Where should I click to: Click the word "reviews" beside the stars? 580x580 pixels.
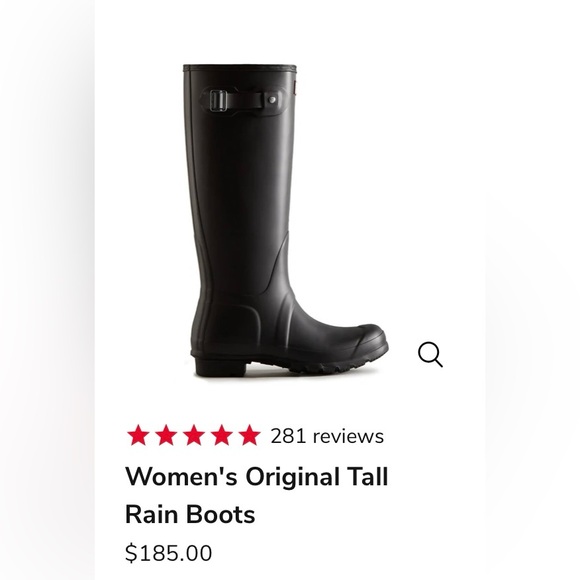click(348, 436)
